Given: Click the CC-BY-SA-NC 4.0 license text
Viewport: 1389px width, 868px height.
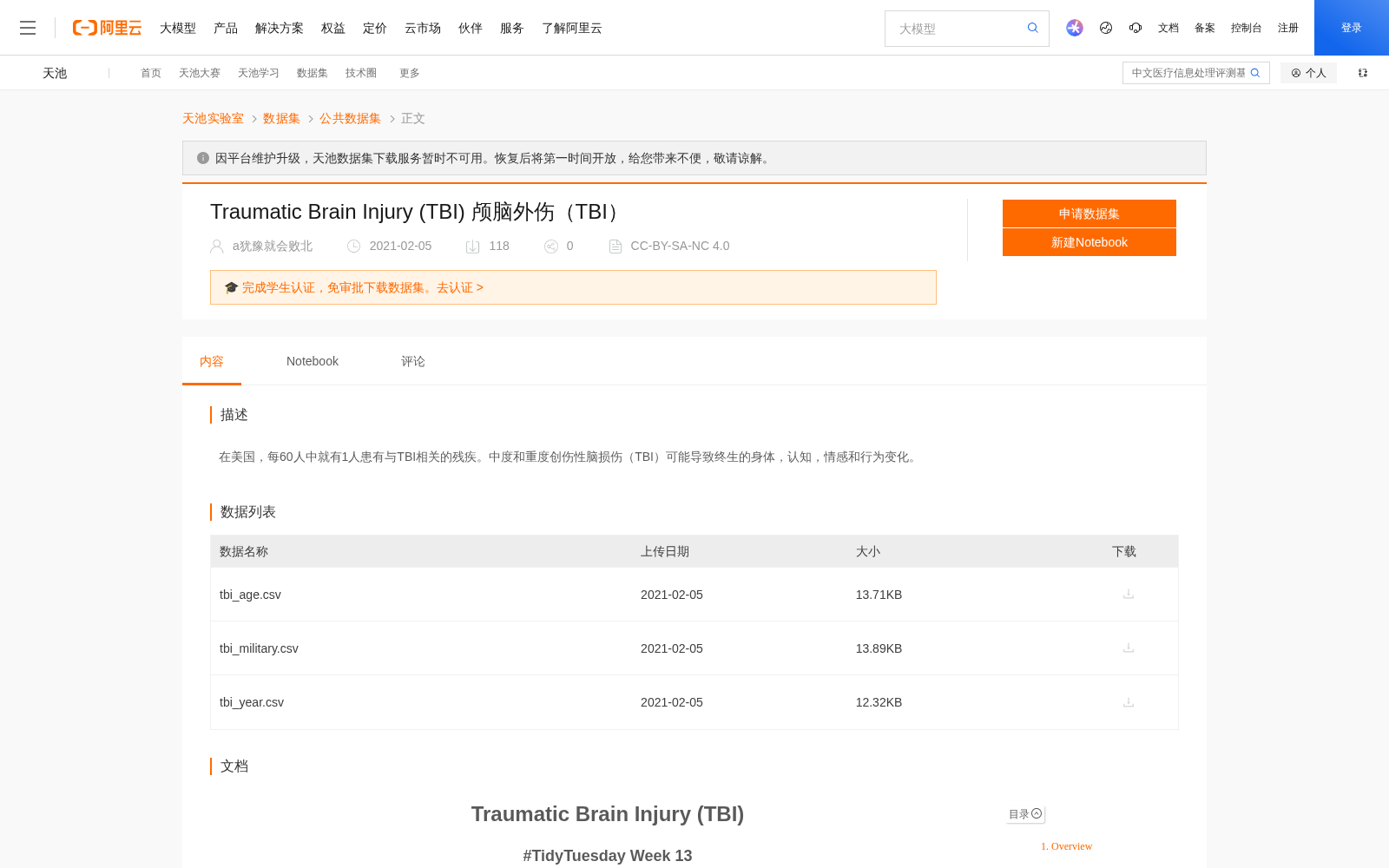Looking at the screenshot, I should [680, 247].
